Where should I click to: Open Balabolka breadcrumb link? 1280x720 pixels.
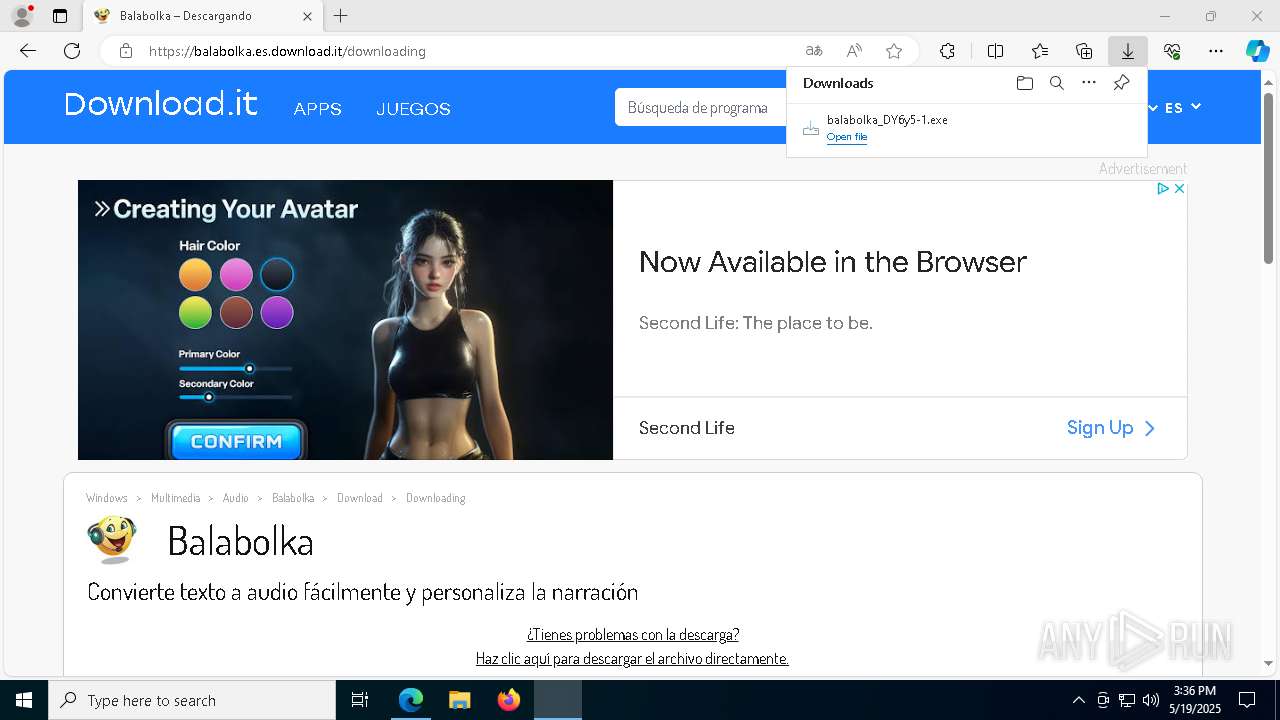coord(293,498)
